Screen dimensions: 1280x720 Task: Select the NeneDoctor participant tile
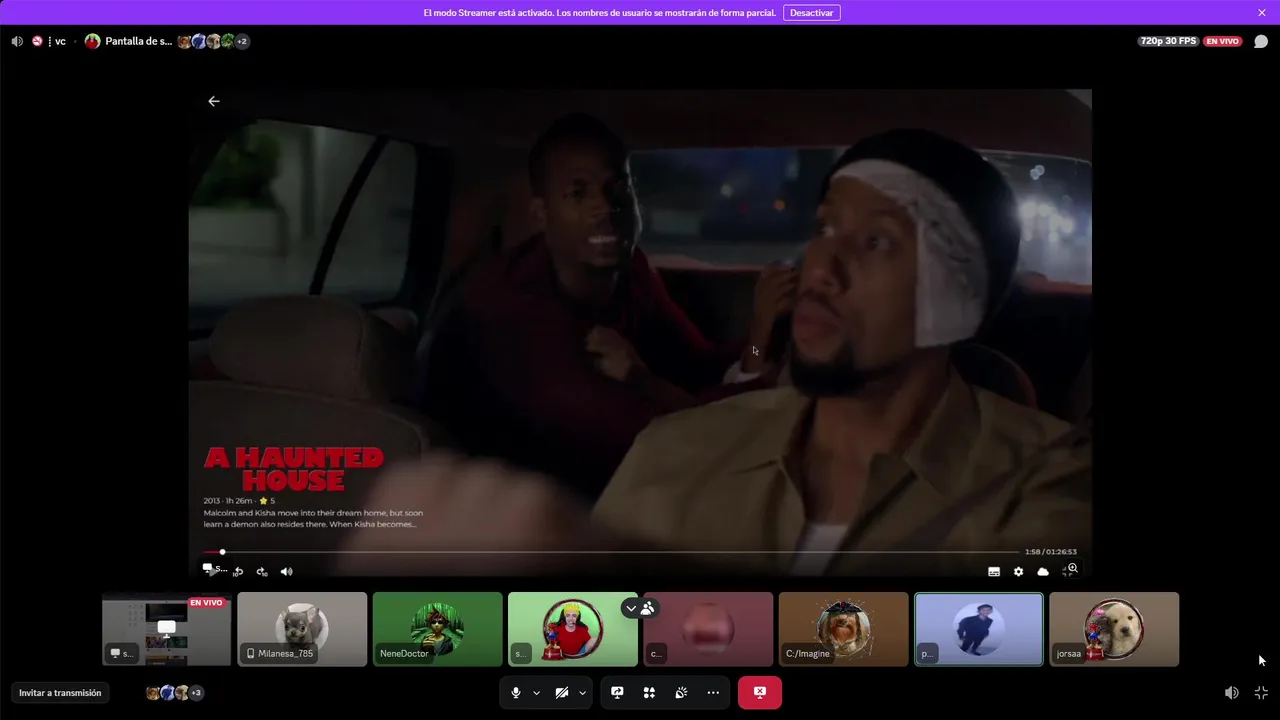tap(437, 629)
